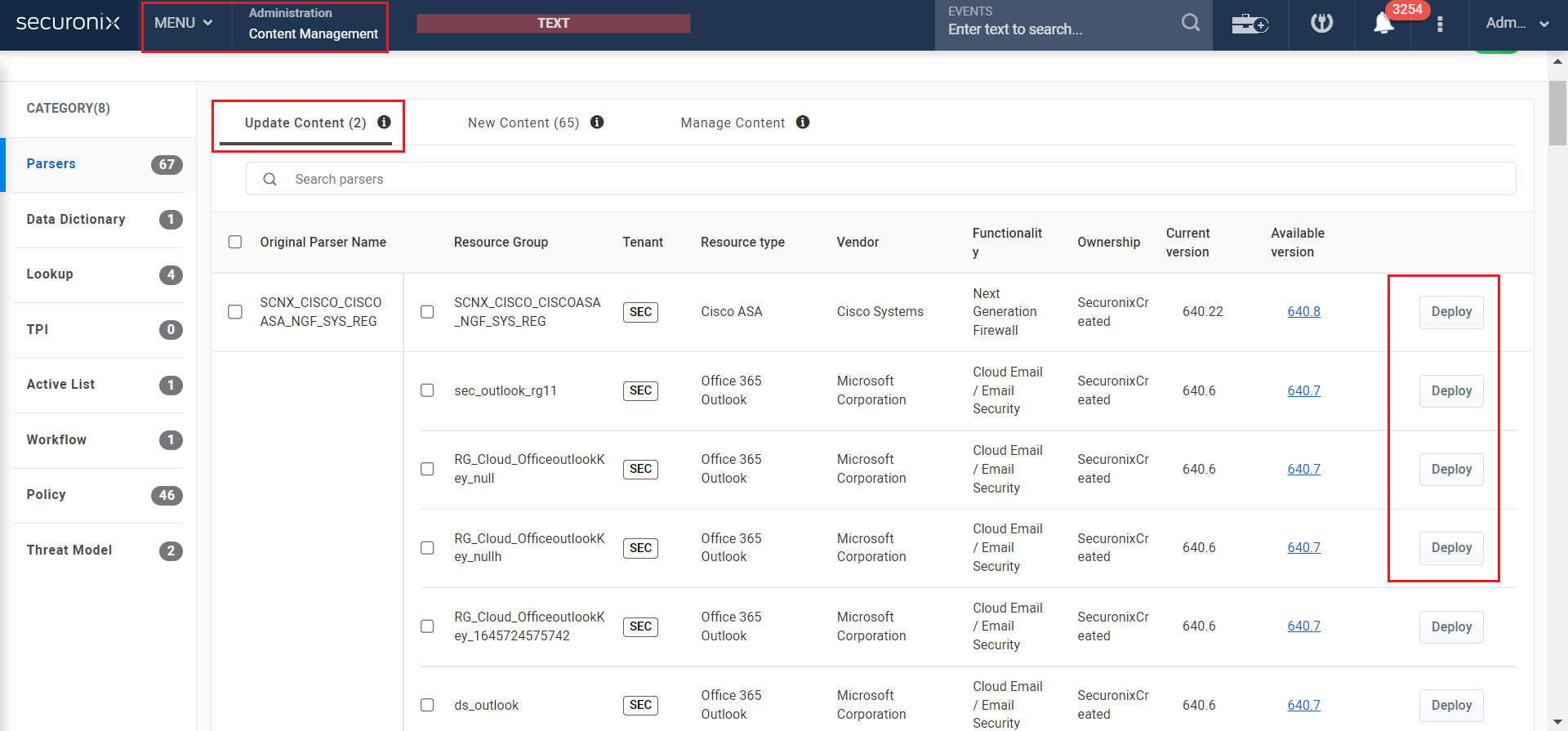Click the events search magnifier icon
Screen dimensions: 1568x731
(1191, 23)
